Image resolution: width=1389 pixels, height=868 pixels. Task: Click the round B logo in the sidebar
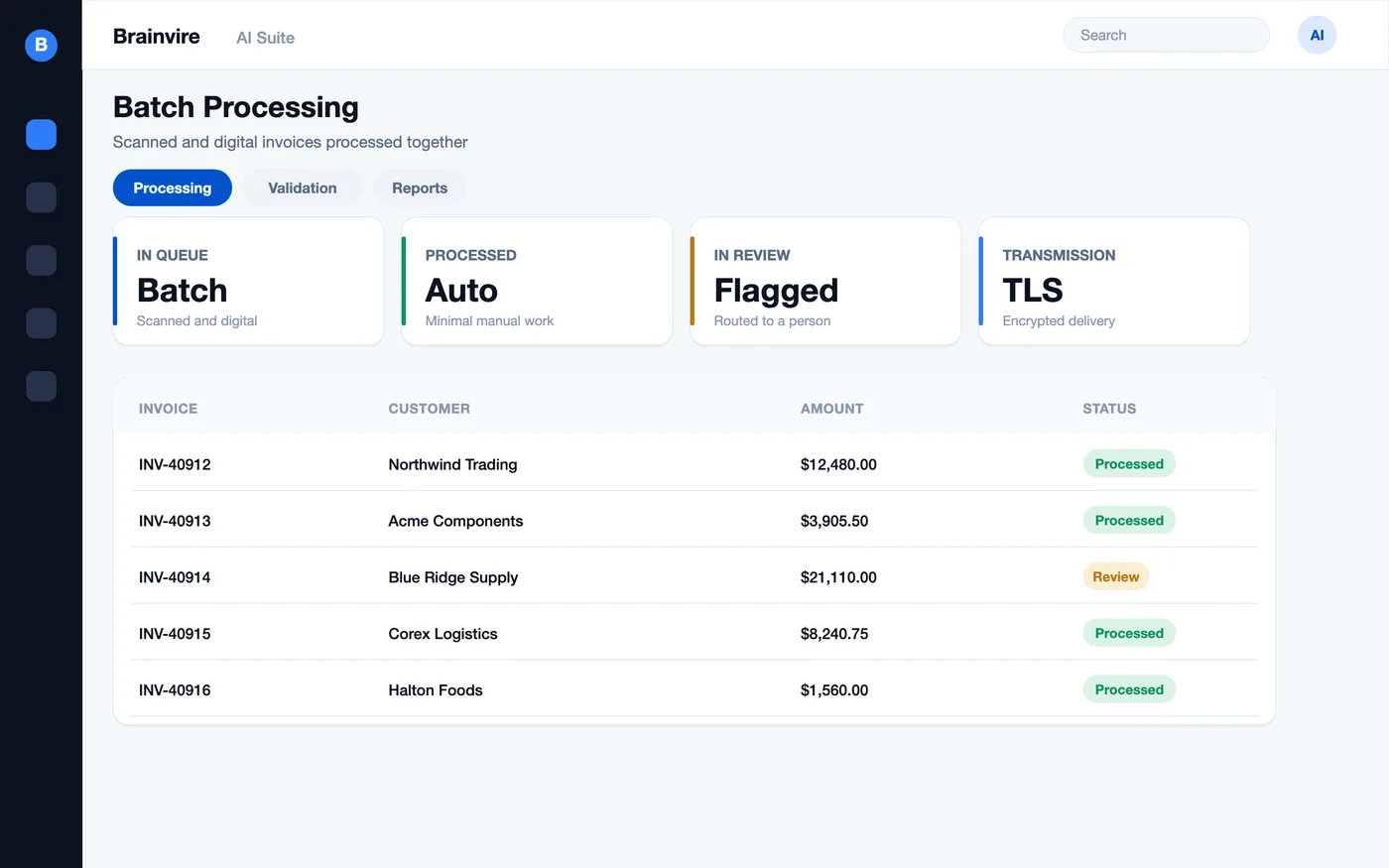(41, 45)
